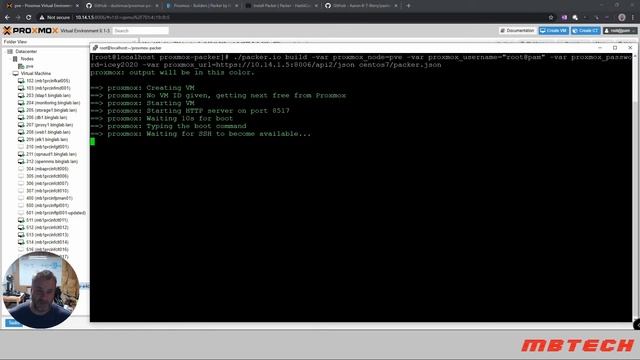Switch to the Proxmox Builders Packer tab
Viewport: 640px width, 360px height.
pos(201,6)
